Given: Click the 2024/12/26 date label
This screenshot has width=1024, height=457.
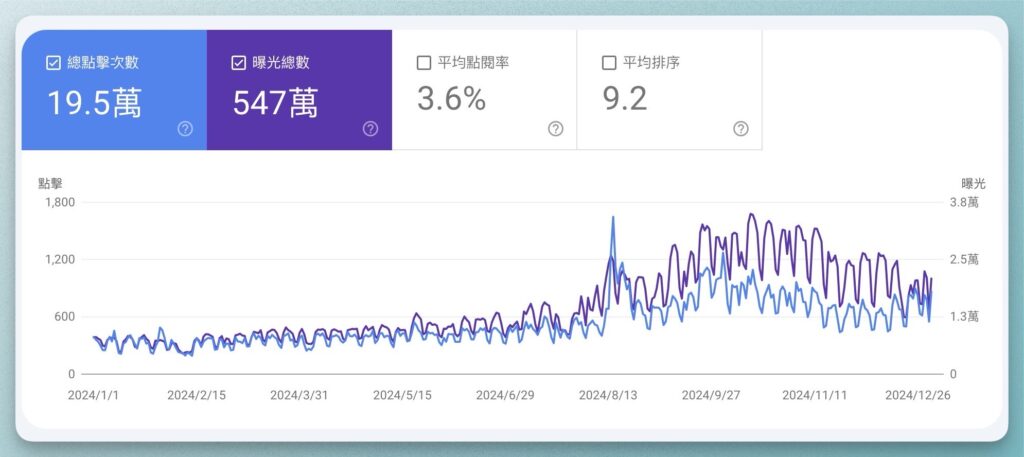Looking at the screenshot, I should (x=918, y=396).
